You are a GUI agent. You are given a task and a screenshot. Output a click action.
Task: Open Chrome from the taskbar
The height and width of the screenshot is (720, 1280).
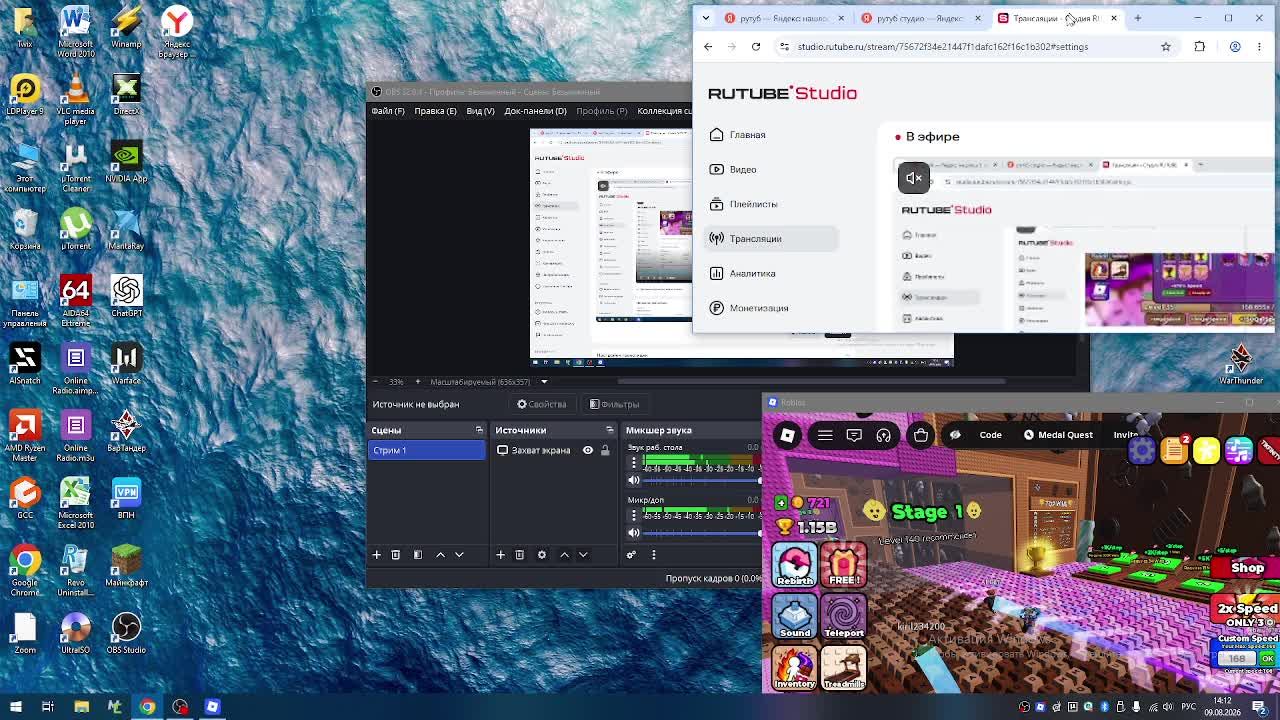point(147,707)
